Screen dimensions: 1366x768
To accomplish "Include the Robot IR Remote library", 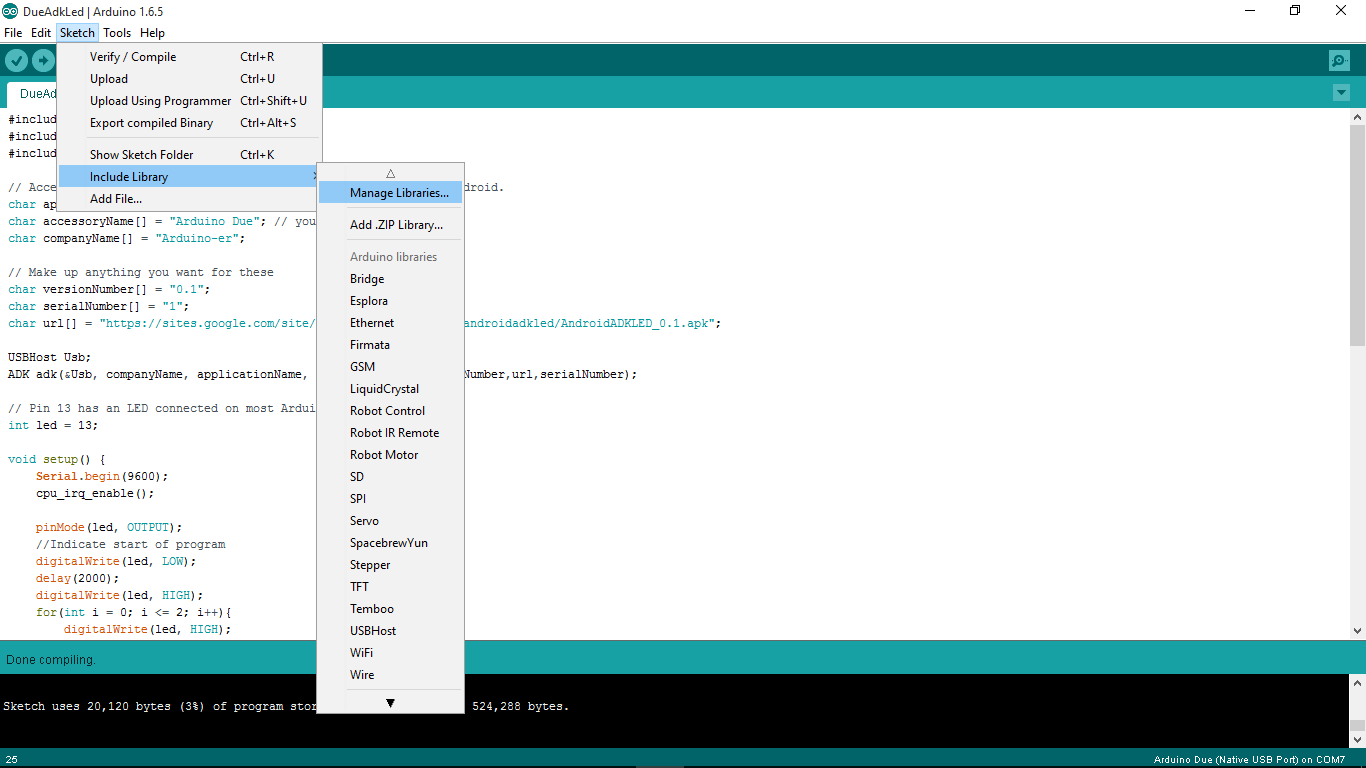I will point(390,433).
